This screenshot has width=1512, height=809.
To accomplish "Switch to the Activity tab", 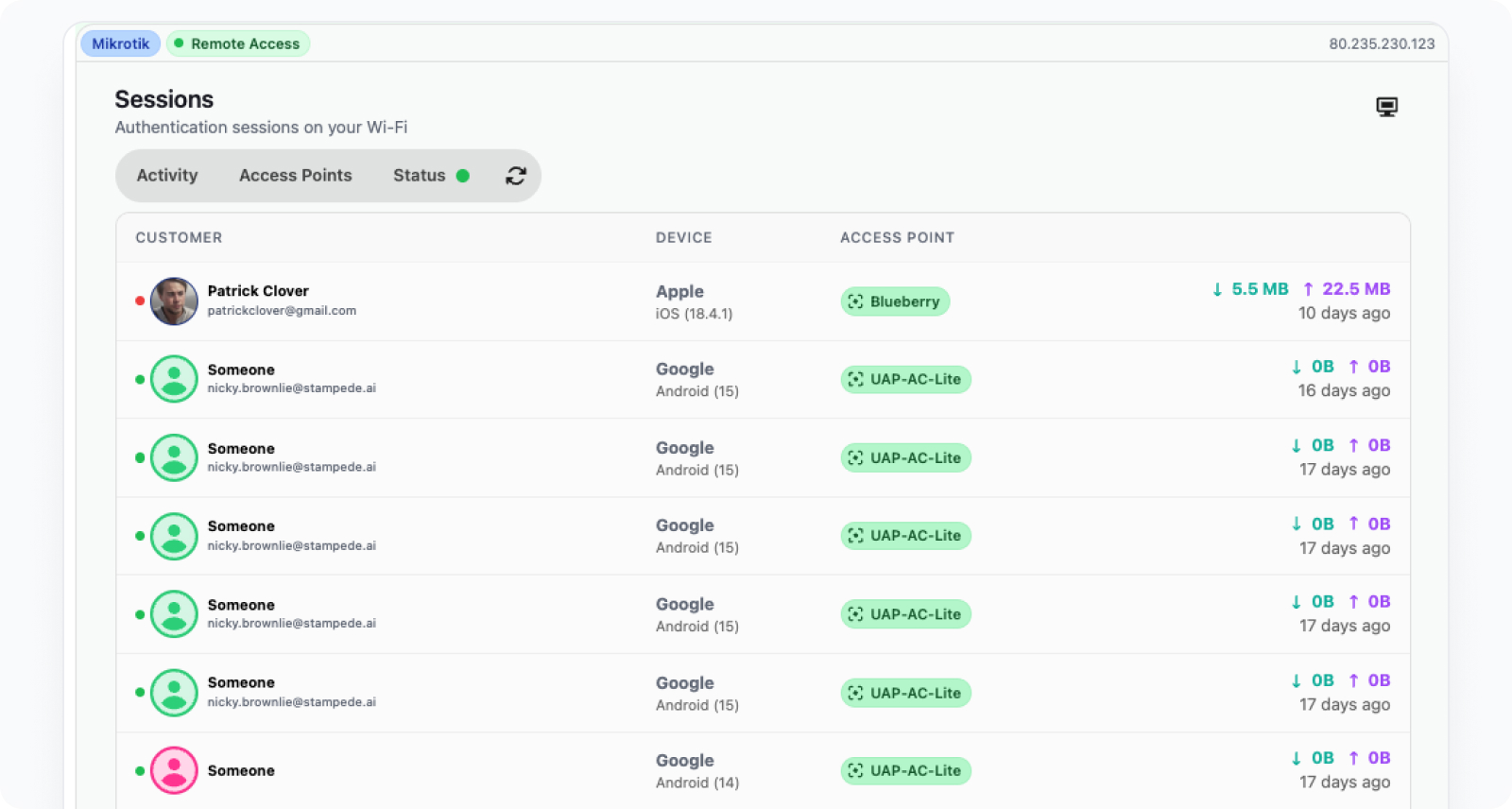I will click(167, 176).
